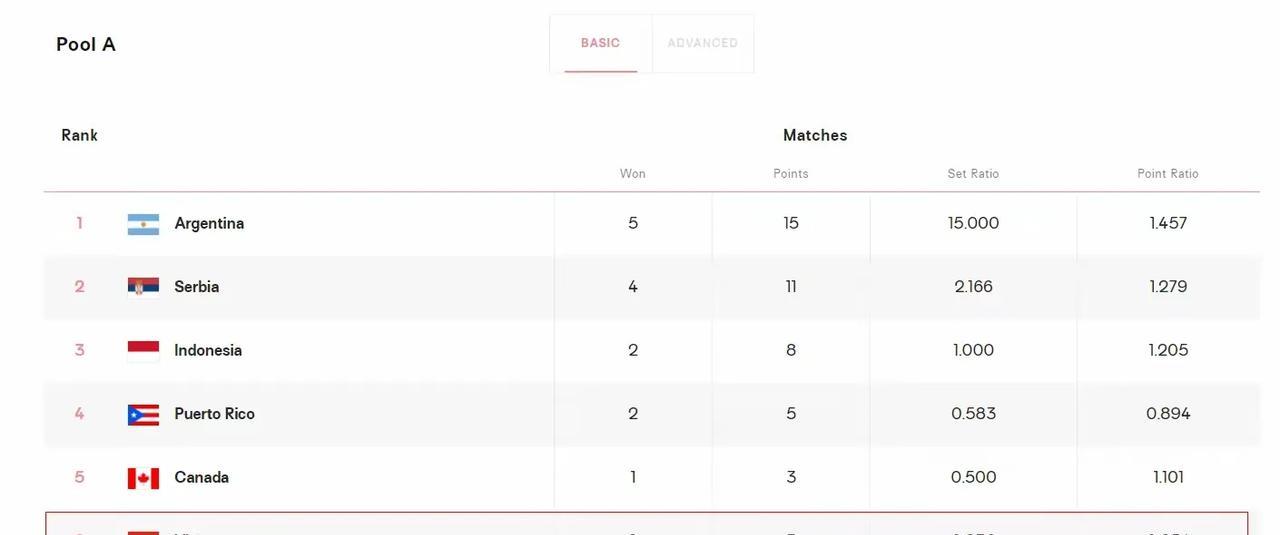Viewport: 1280px width, 535px height.
Task: Click Argentina's set ratio value 15.000
Action: (973, 223)
